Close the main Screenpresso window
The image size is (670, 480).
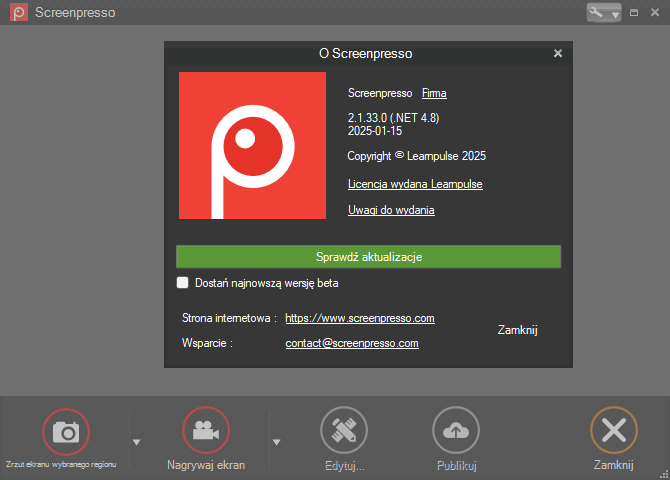(x=655, y=12)
